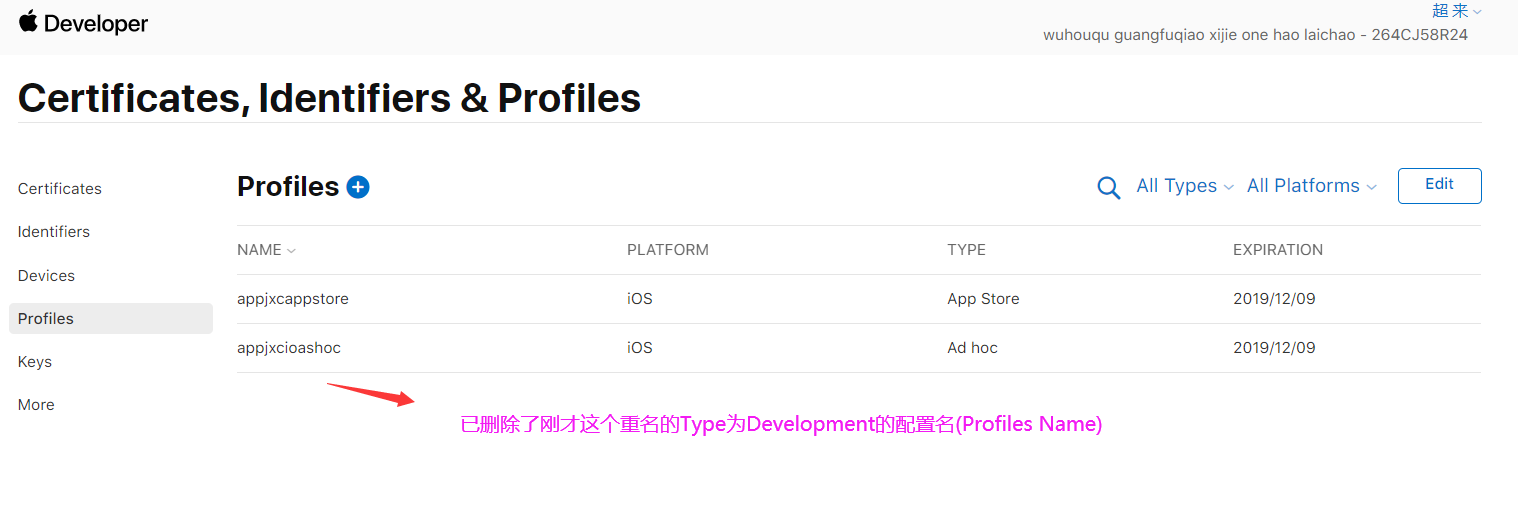This screenshot has height=522, width=1518.
Task: Open the appjxcappstore profile
Action: [293, 299]
